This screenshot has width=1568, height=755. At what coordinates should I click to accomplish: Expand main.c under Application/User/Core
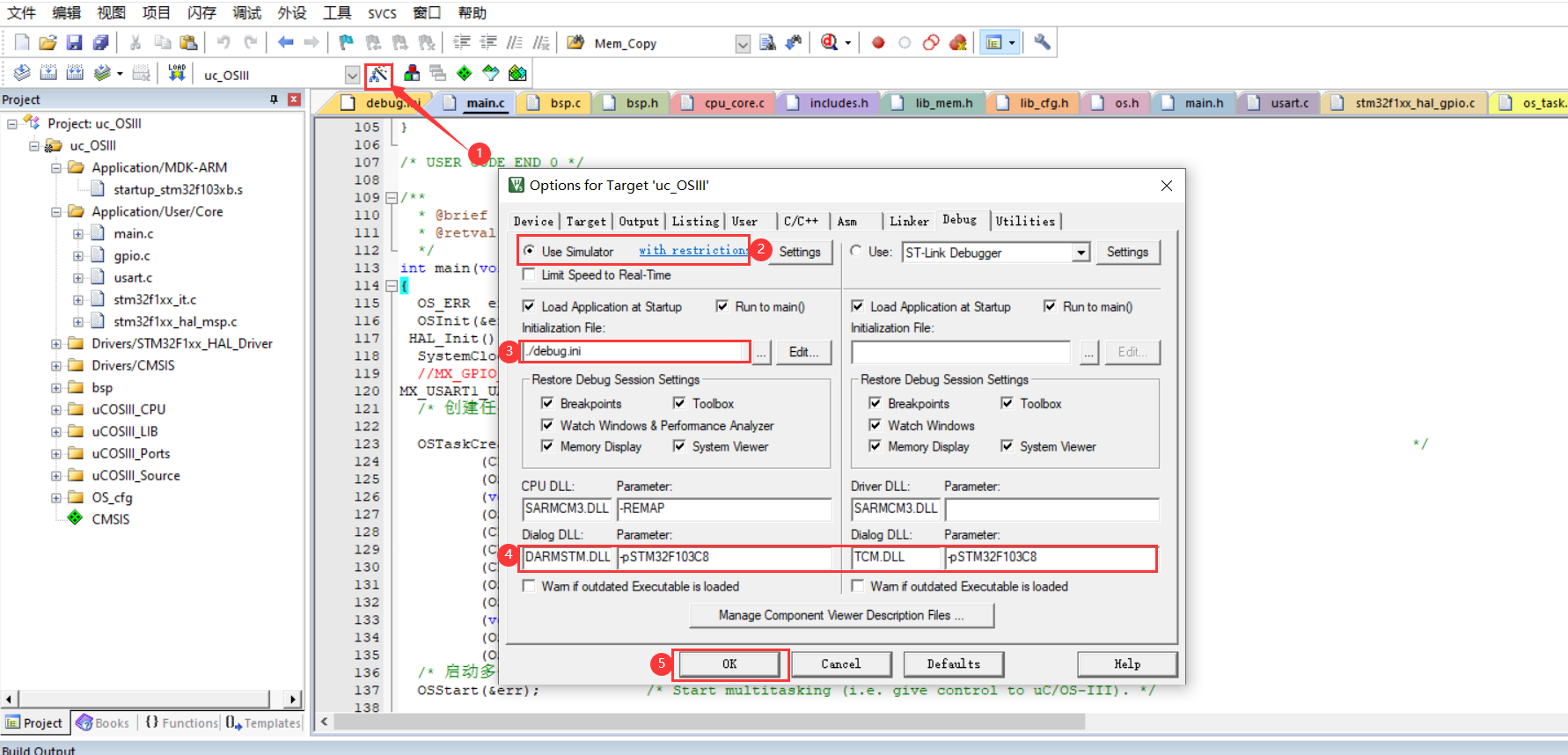78,233
